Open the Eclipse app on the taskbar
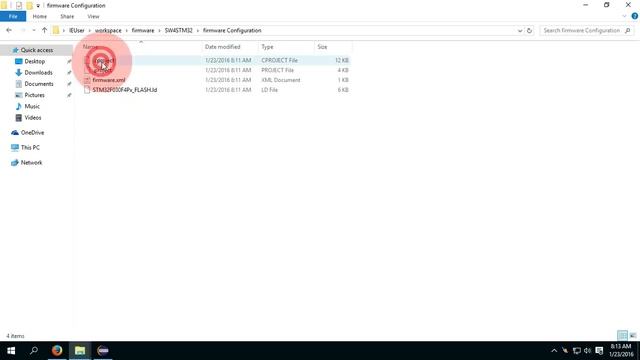 103,351
